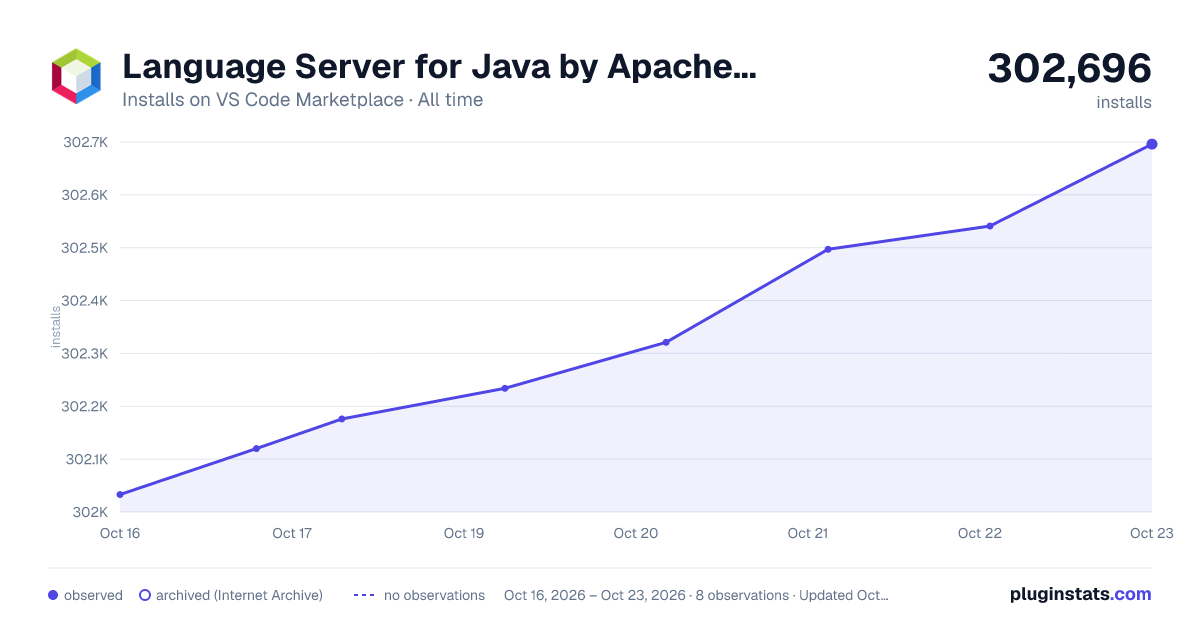Click the Oct 22 x-axis label
This screenshot has height=630, width=1200.
980,533
